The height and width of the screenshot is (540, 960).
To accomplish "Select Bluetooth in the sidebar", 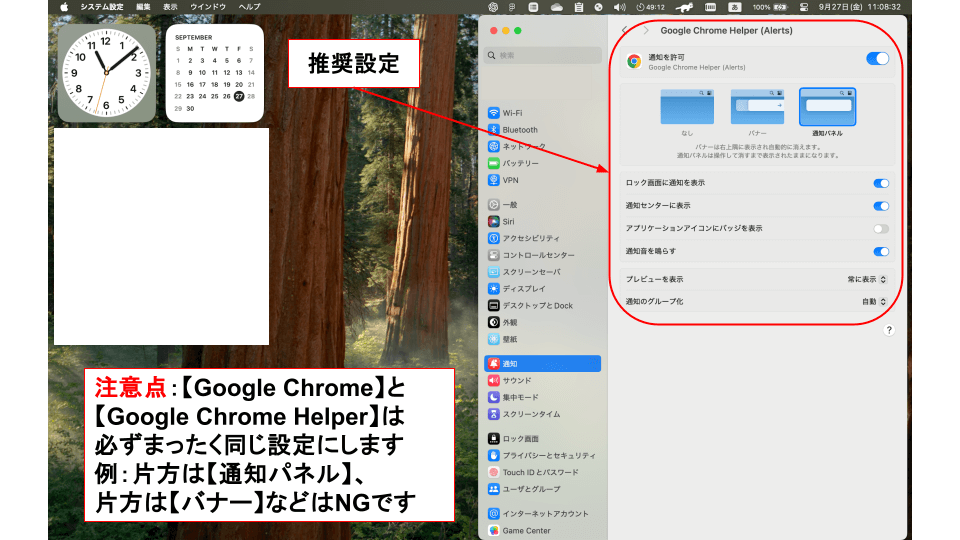I will (x=519, y=130).
